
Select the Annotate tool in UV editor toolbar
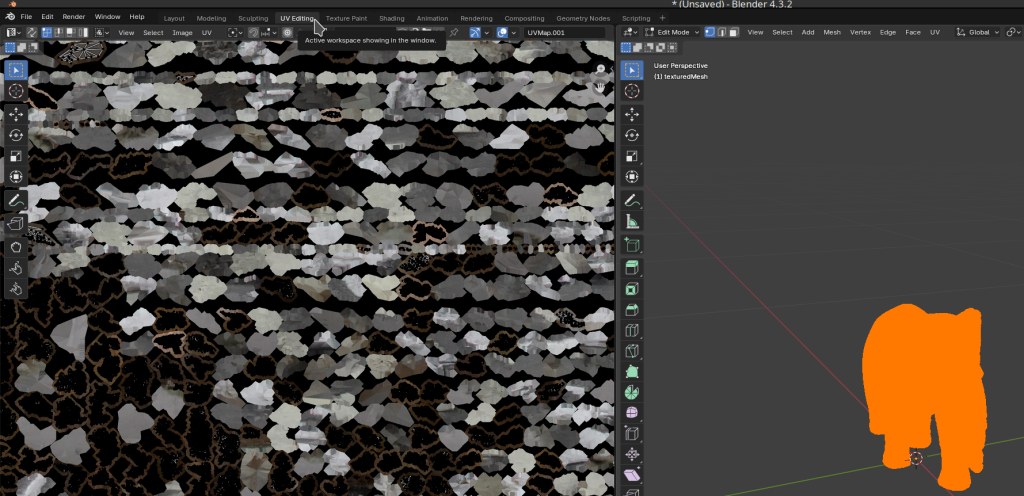16,200
